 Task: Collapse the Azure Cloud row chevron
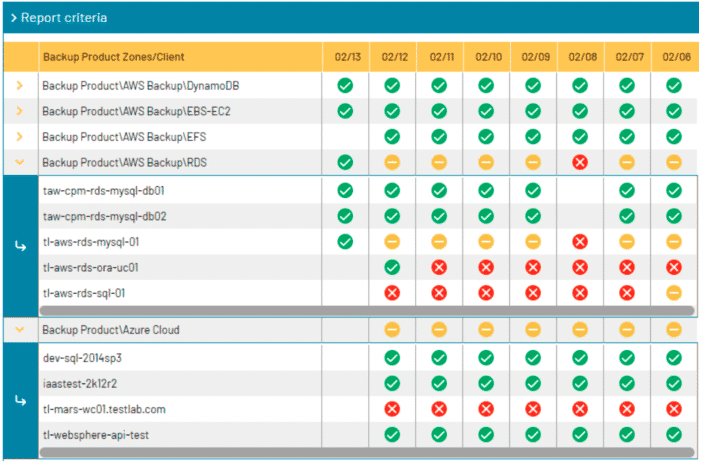(x=20, y=330)
